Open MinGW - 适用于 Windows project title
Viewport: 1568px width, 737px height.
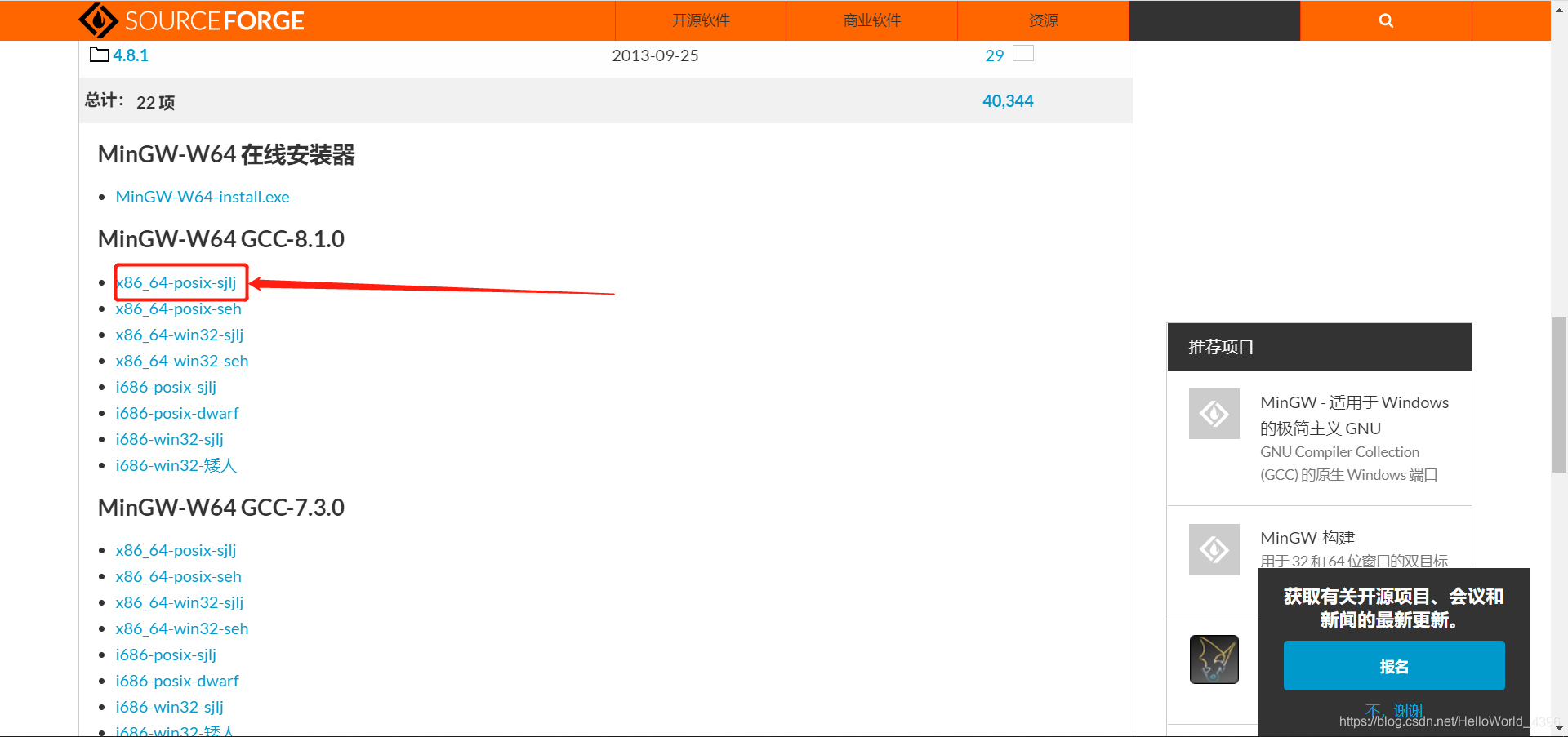(x=1354, y=415)
